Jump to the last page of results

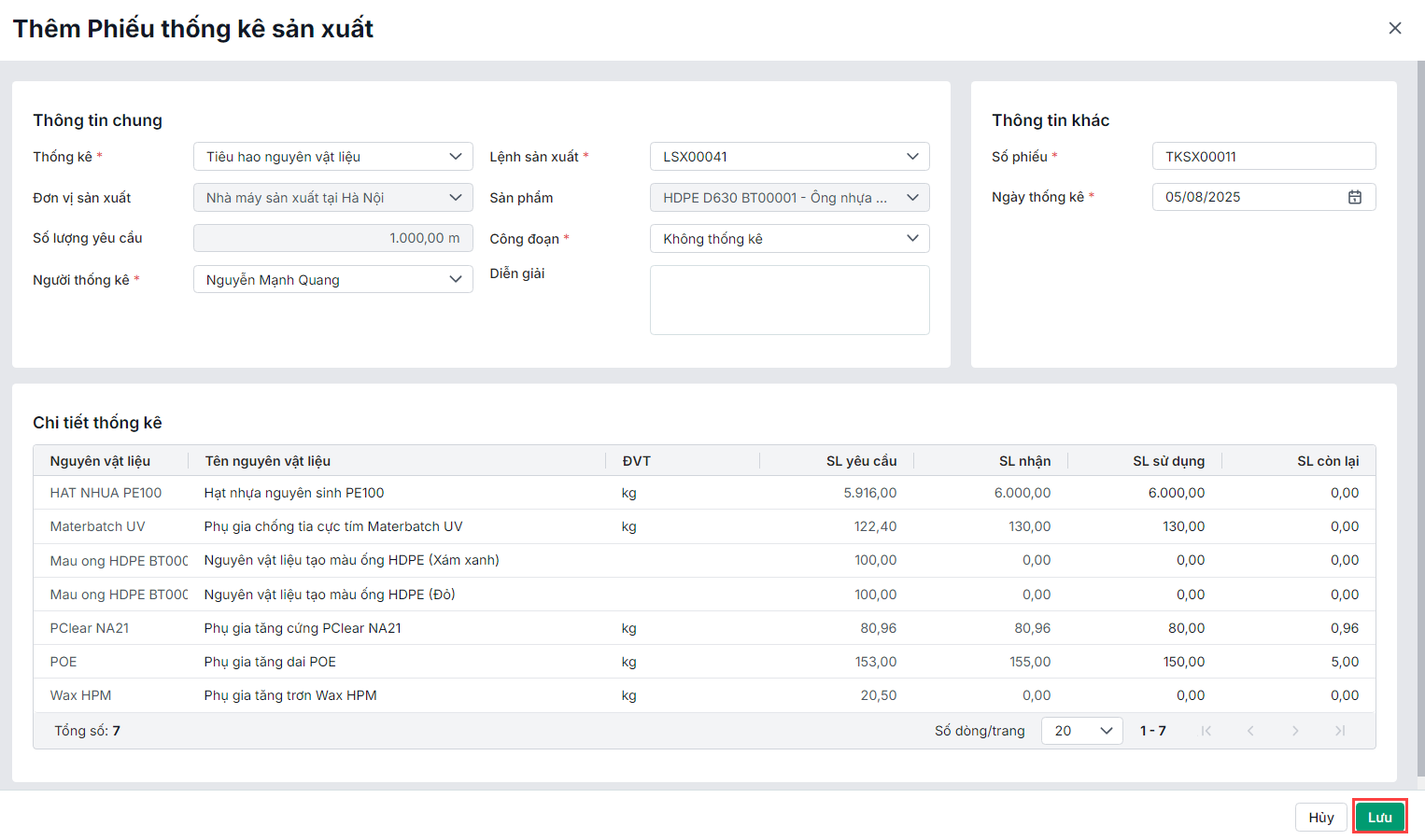pos(1340,731)
